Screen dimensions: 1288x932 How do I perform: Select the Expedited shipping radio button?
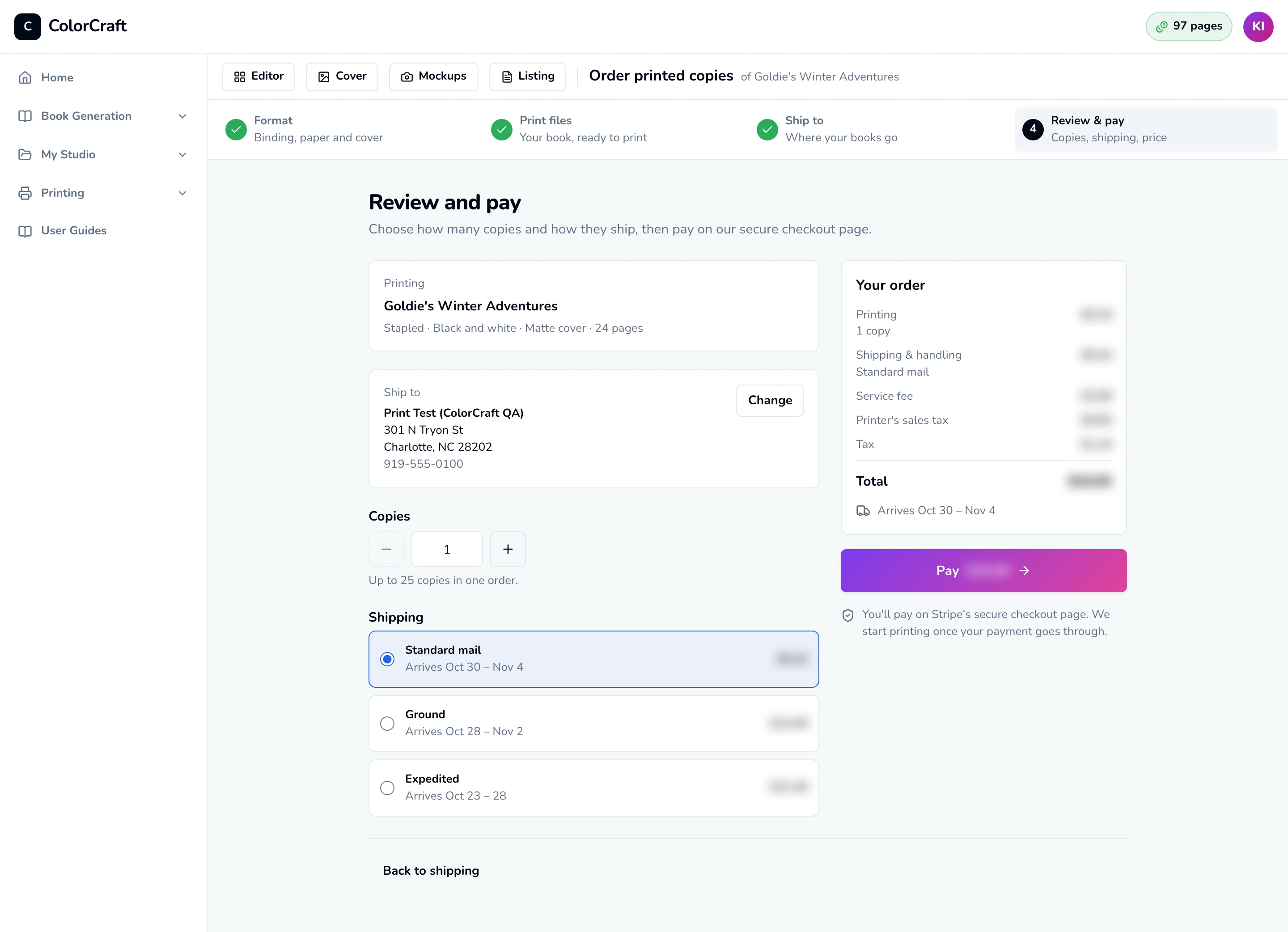(387, 788)
